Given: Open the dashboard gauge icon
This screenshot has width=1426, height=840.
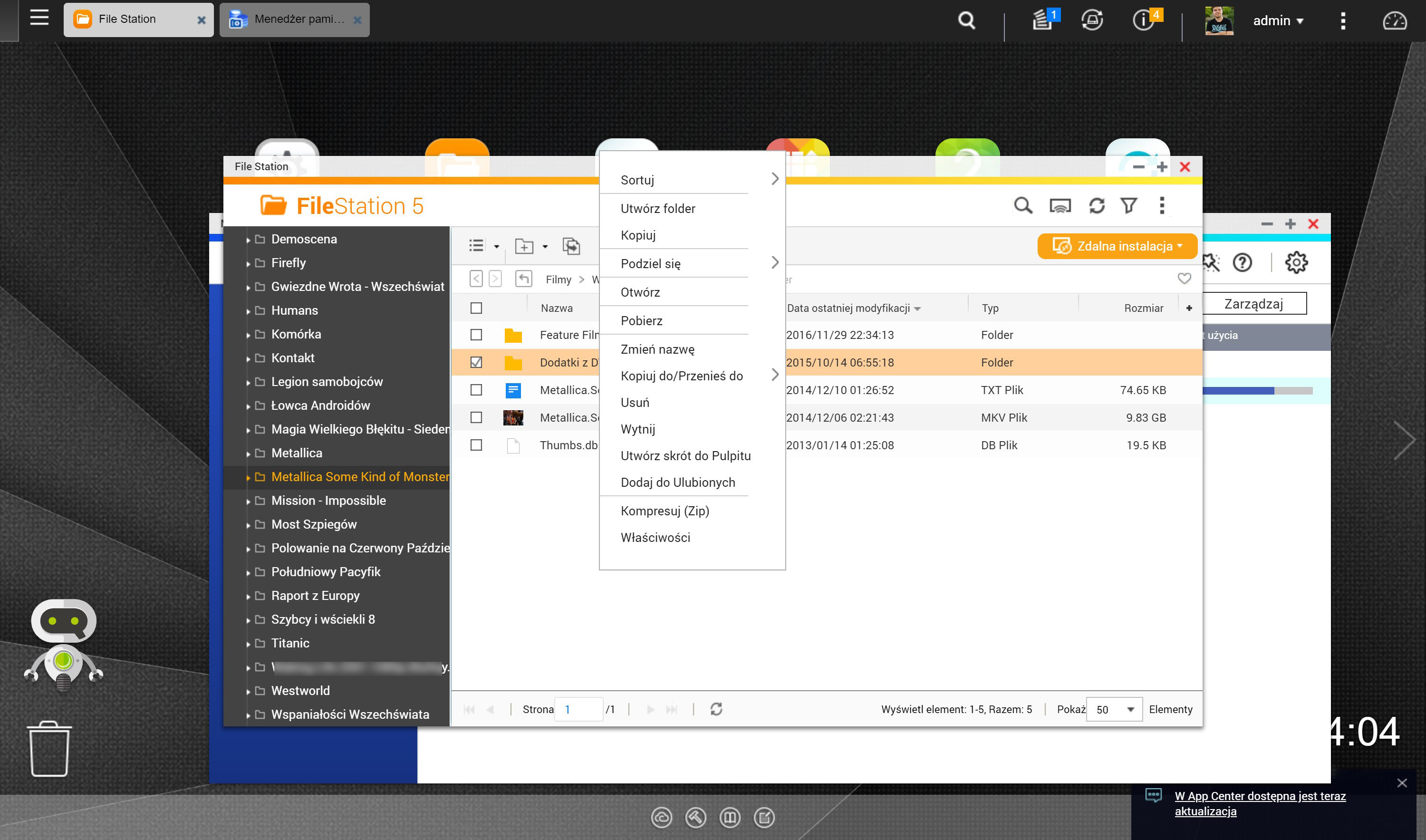Looking at the screenshot, I should point(1394,21).
